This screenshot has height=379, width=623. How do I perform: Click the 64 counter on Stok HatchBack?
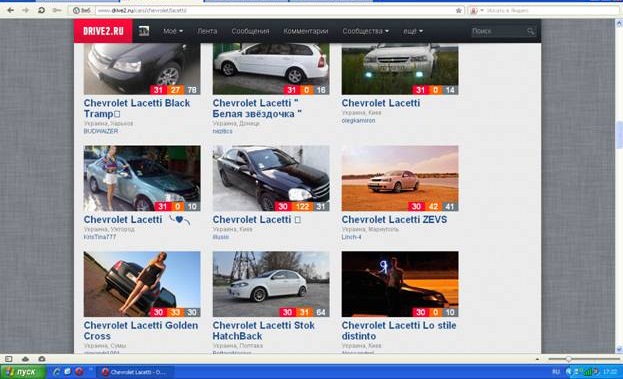click(321, 312)
